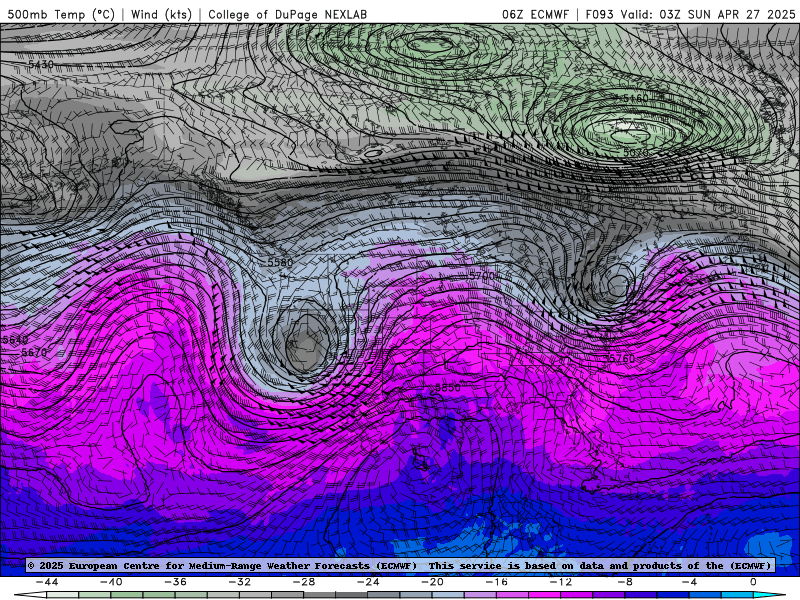Click the -4 color scale label
The height and width of the screenshot is (600, 800).
[689, 582]
